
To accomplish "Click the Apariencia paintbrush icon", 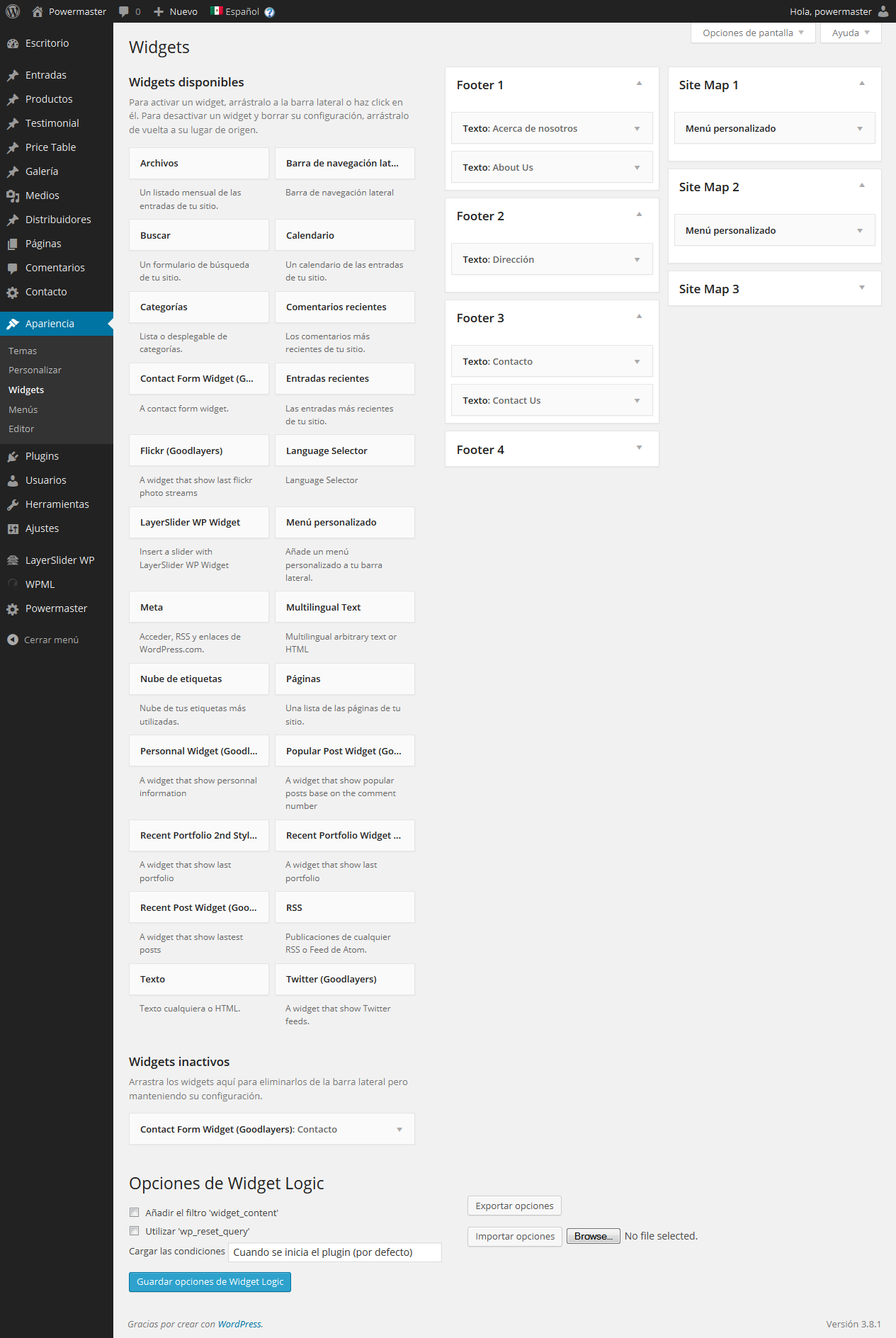I will (13, 324).
